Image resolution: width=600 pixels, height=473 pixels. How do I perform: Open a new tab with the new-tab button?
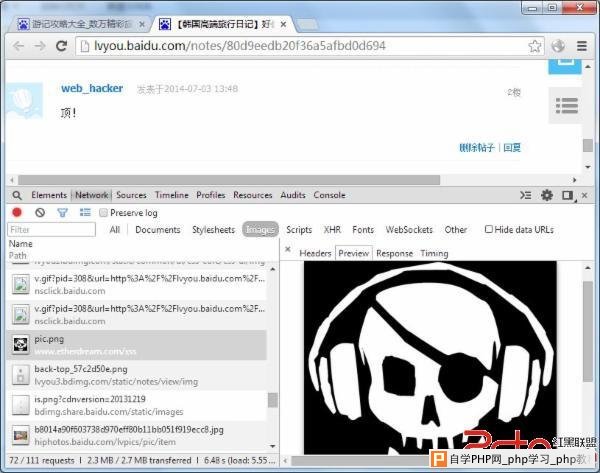307,24
